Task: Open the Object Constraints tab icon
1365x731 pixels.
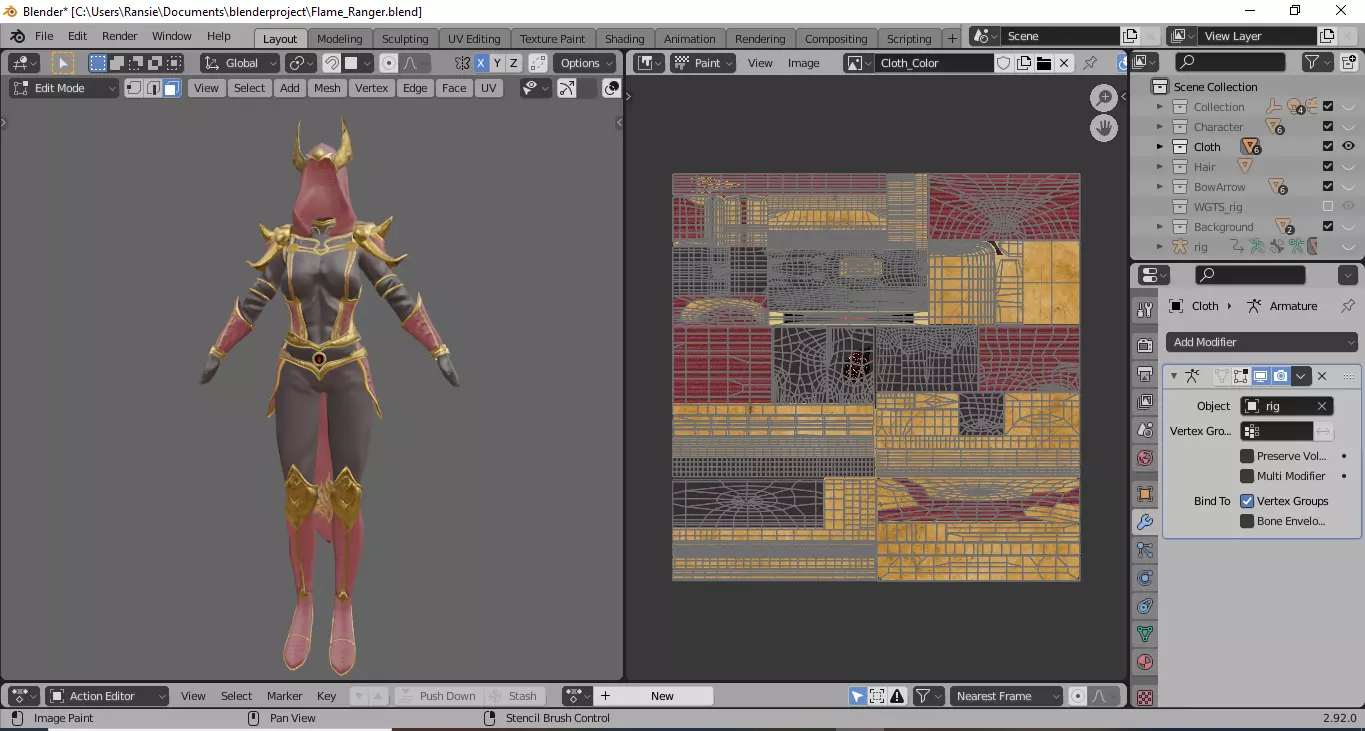Action: [1145, 606]
